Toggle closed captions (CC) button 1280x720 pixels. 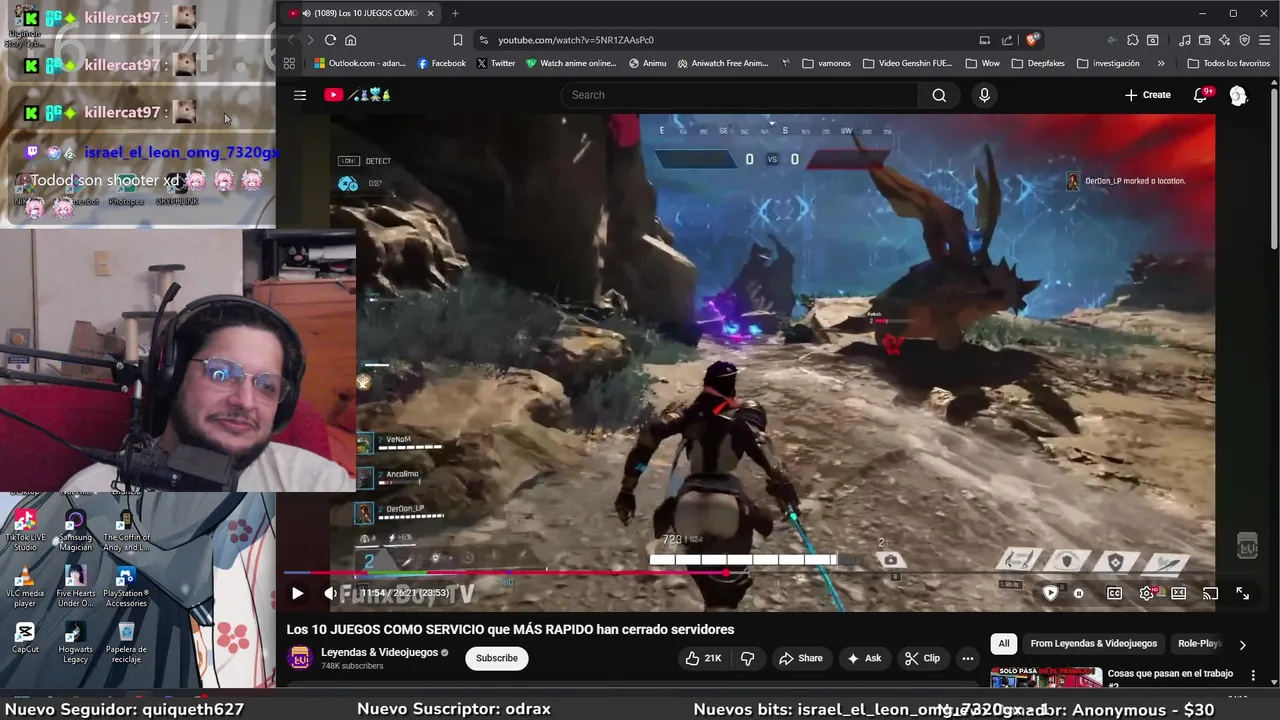click(x=1114, y=593)
